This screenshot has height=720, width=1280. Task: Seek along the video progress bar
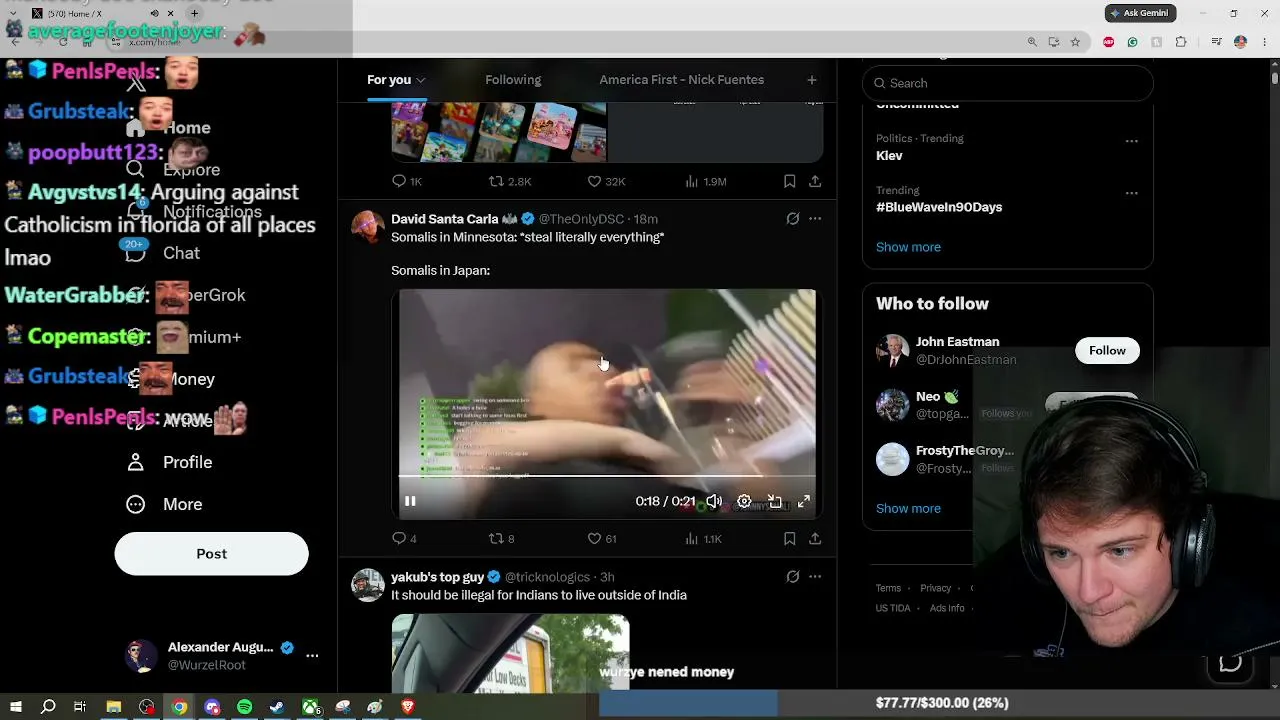[x=607, y=477]
